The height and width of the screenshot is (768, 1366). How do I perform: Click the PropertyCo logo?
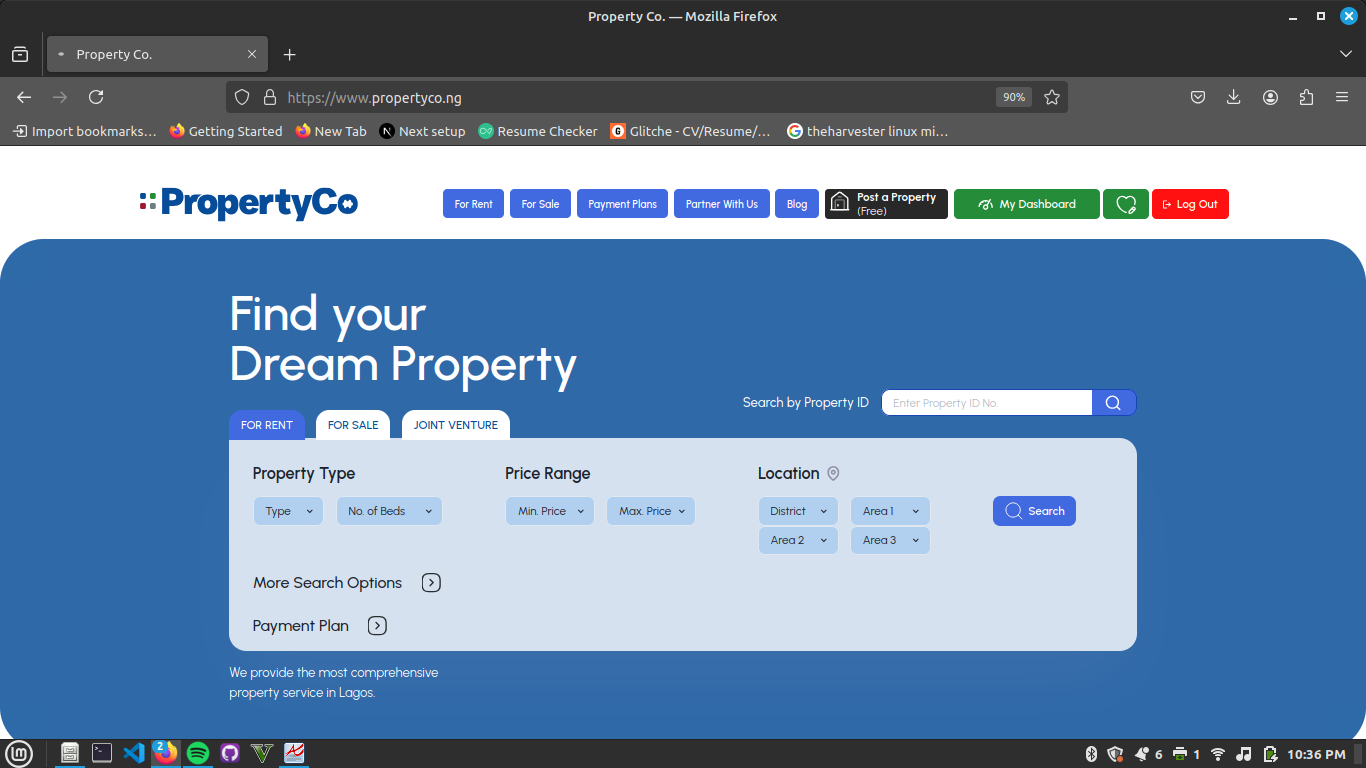249,203
